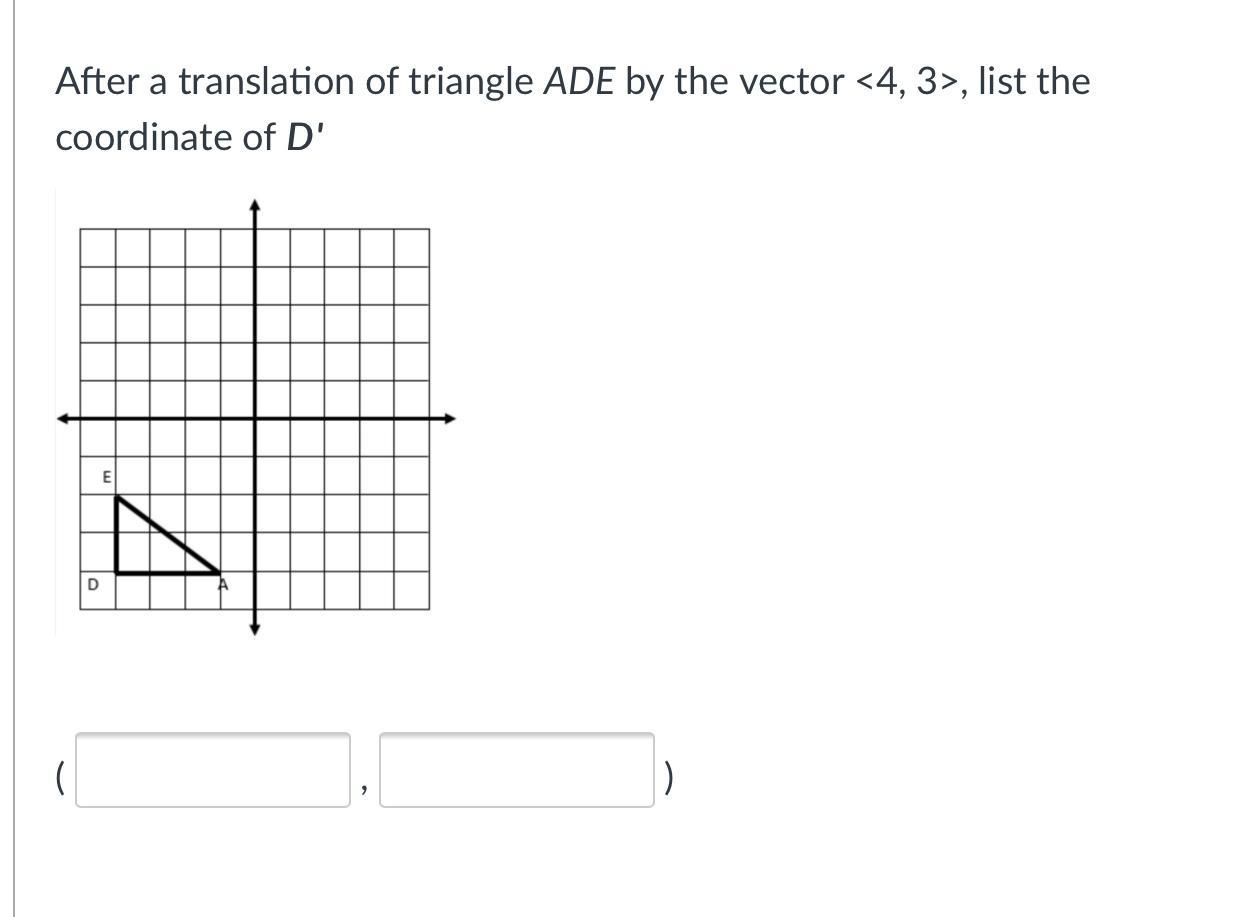
Task: Click the point A label on graph
Action: click(224, 584)
